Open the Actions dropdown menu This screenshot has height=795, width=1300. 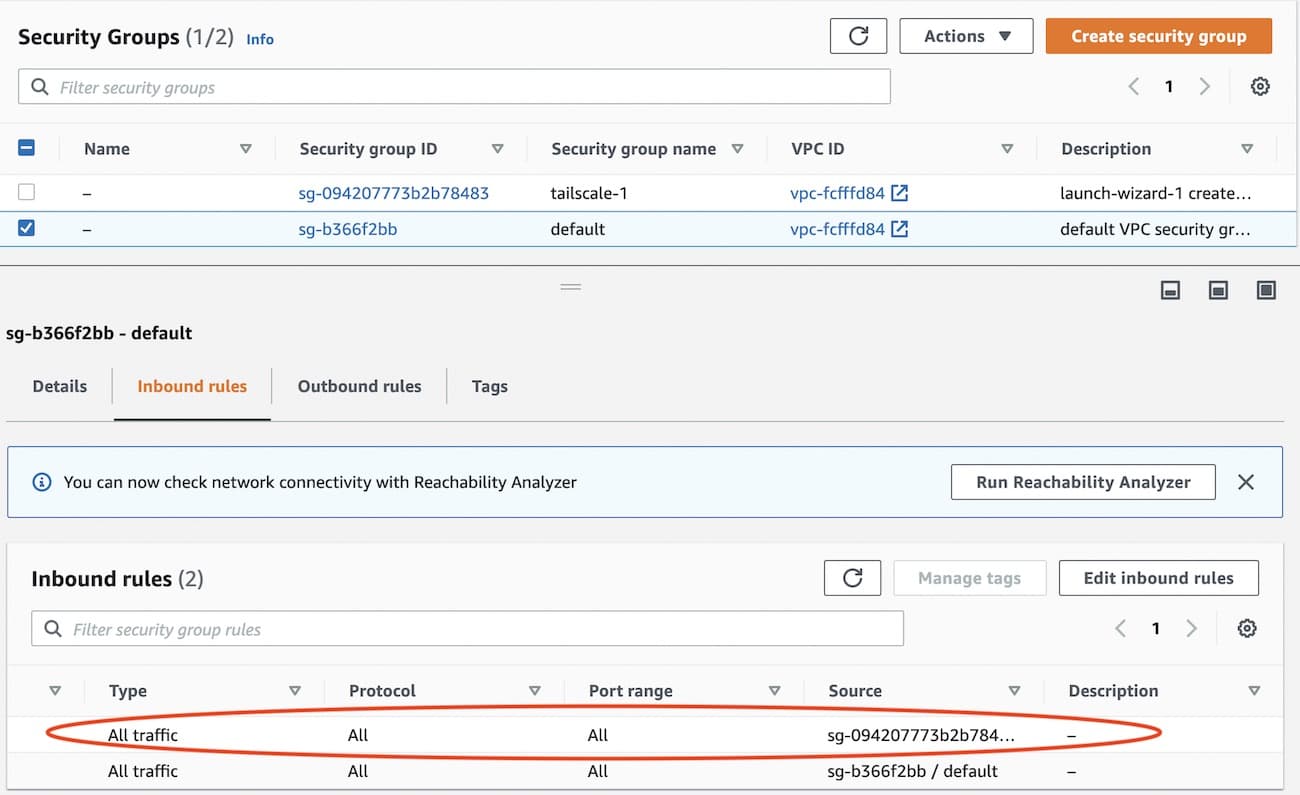pyautogui.click(x=965, y=36)
